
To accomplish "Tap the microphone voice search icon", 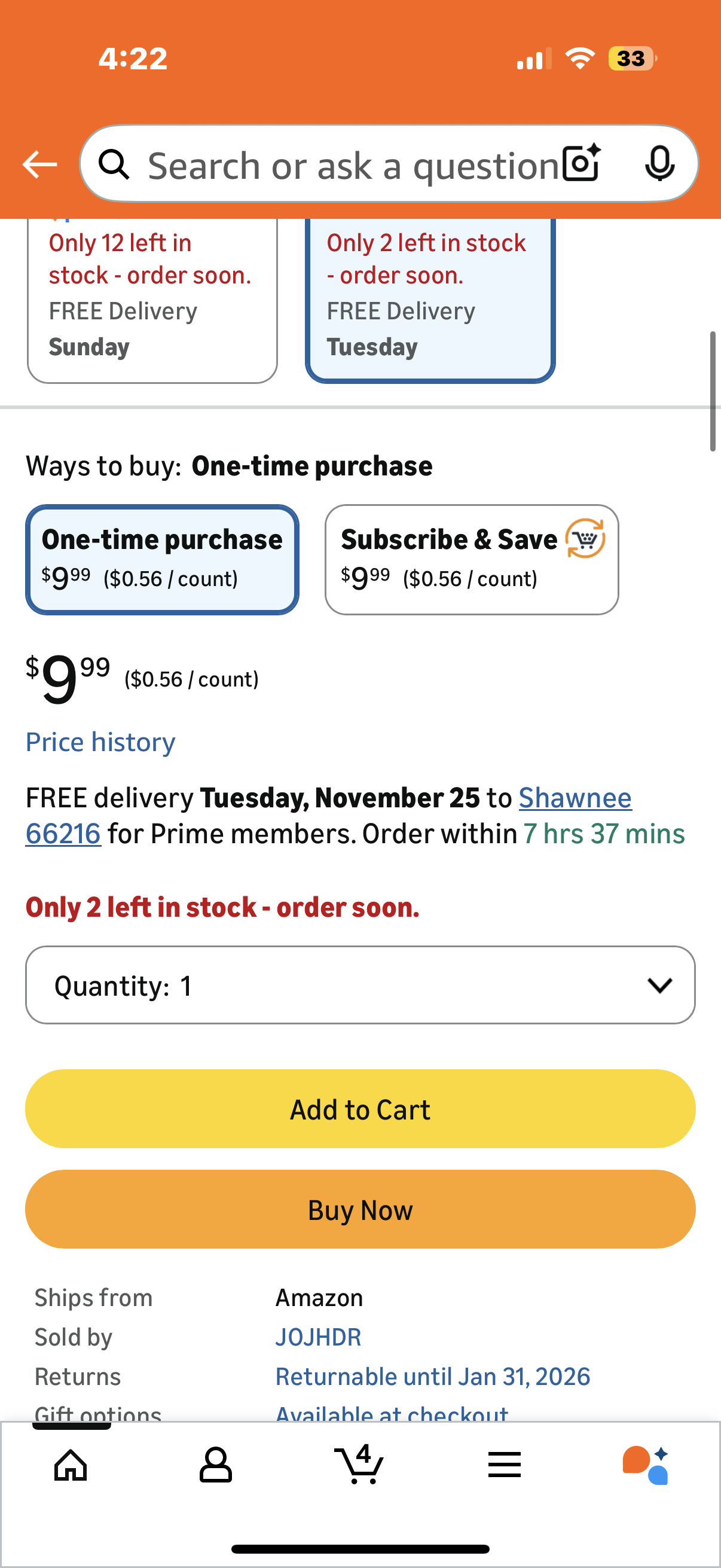I will [659, 164].
